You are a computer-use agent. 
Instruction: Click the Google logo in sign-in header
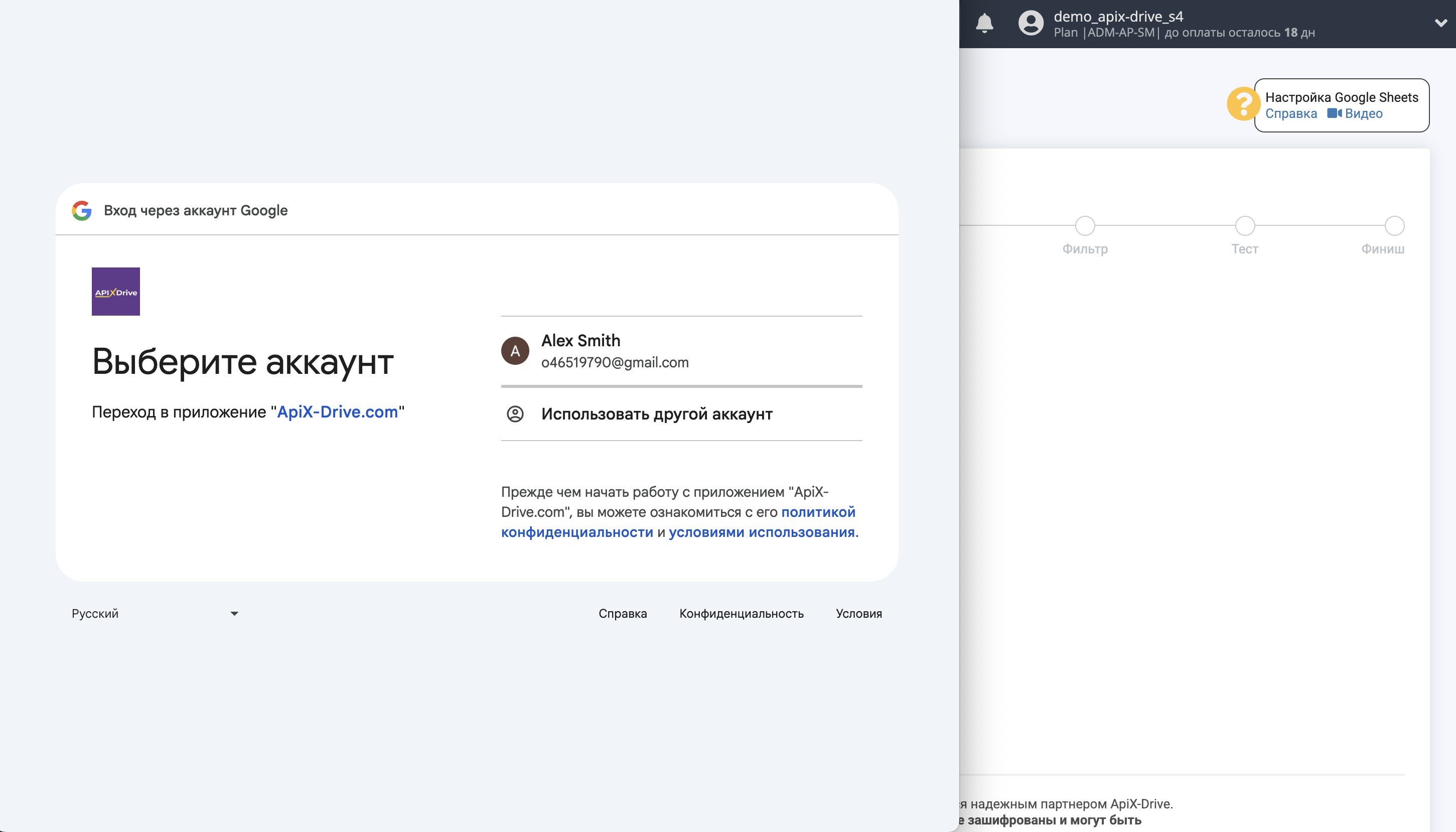[82, 210]
